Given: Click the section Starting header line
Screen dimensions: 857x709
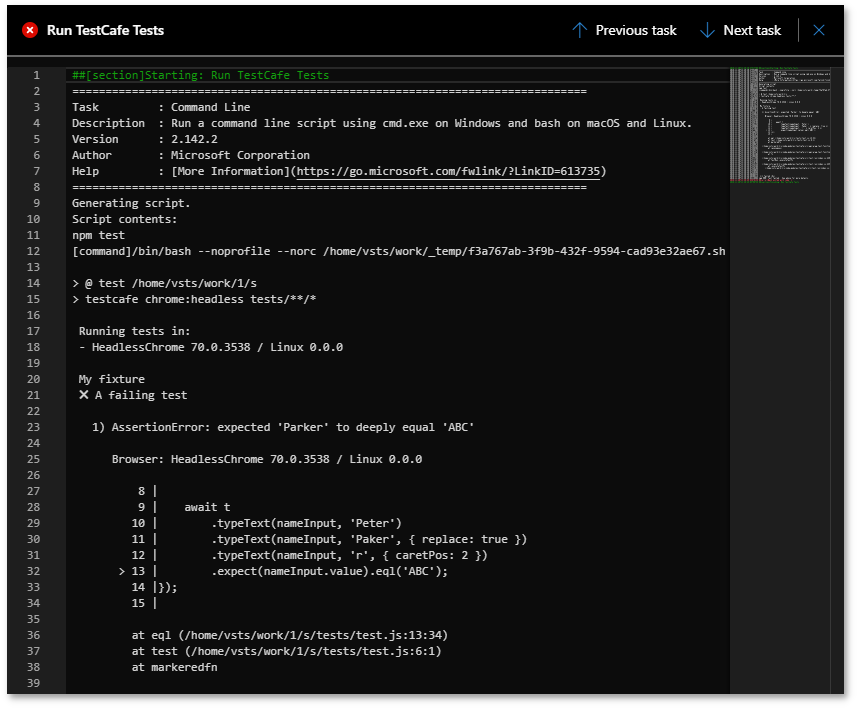Looking at the screenshot, I should [x=200, y=75].
